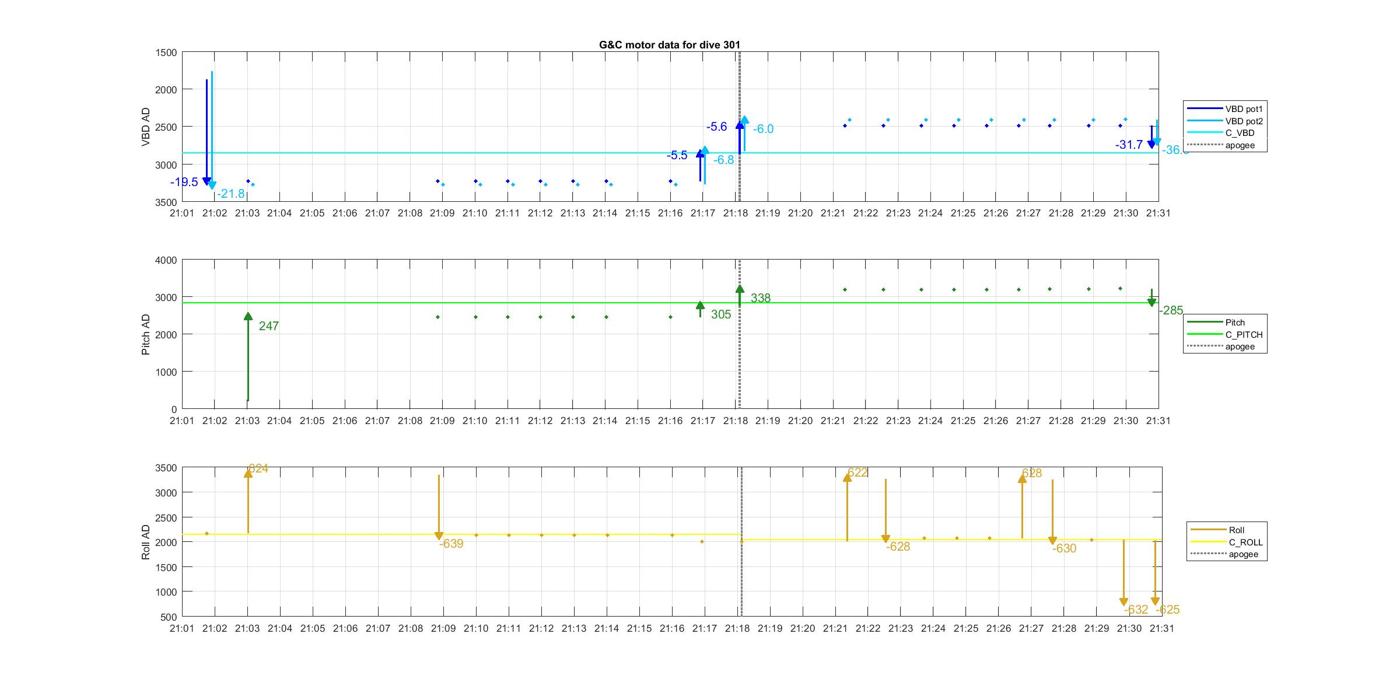Click the "-5.6" VBD data label
The width and height of the screenshot is (1400, 693).
click(717, 127)
